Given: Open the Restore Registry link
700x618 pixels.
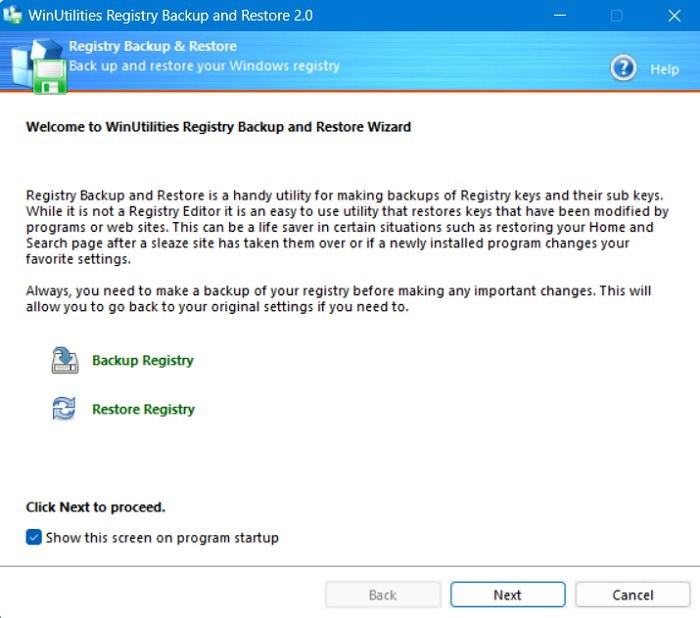Looking at the screenshot, I should [x=143, y=409].
